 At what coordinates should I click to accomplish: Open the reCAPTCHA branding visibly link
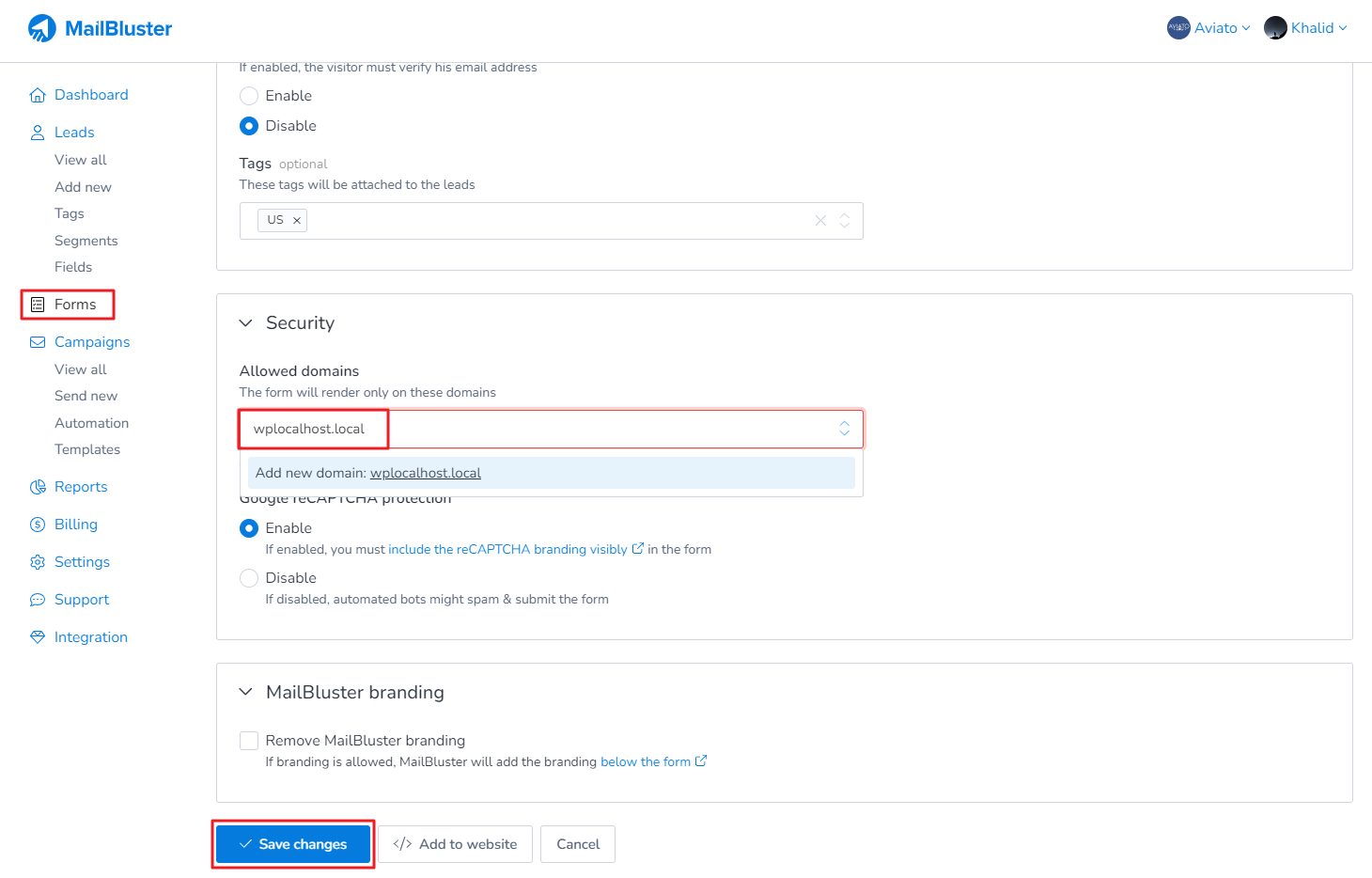coord(507,550)
